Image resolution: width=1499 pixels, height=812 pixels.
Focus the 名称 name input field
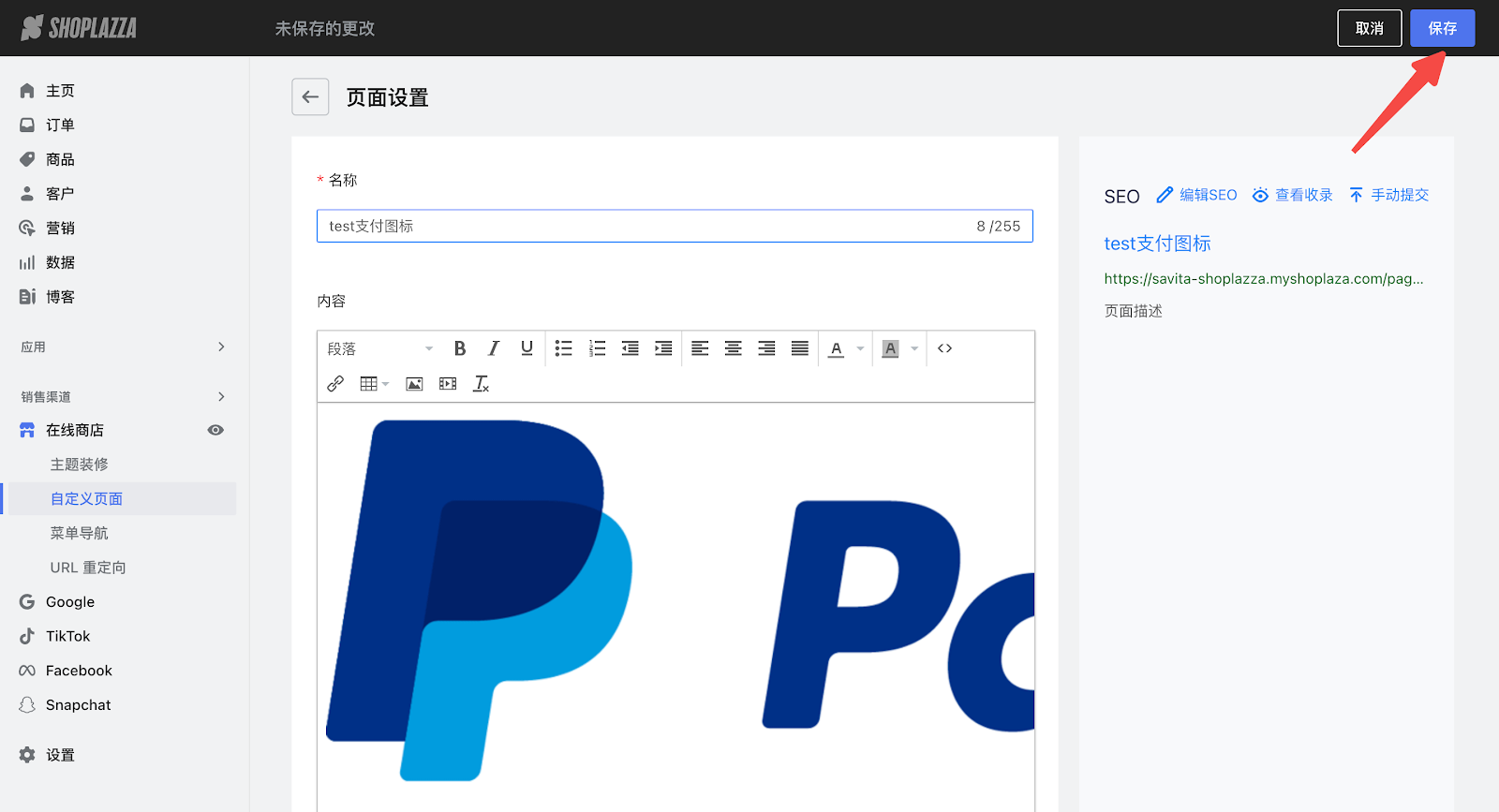tap(675, 226)
